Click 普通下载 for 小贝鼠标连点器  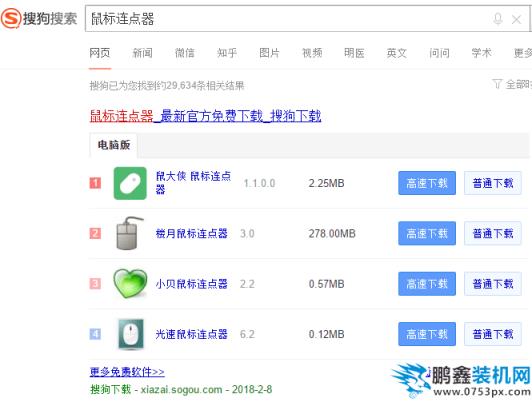(493, 284)
